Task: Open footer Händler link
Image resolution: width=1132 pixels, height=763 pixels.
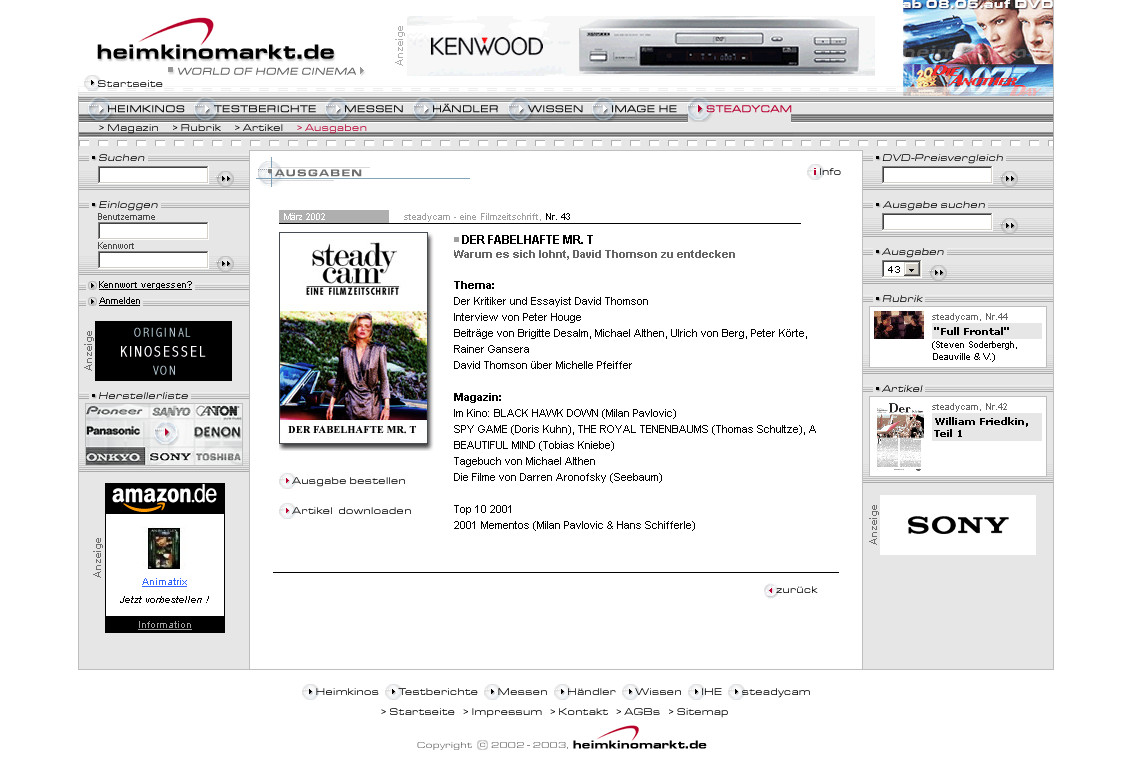Action: click(x=585, y=692)
